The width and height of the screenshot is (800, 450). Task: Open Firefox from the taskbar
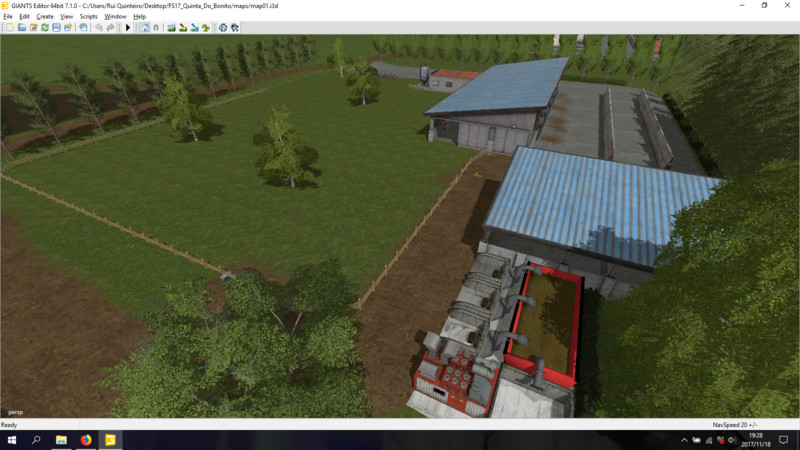click(x=85, y=440)
